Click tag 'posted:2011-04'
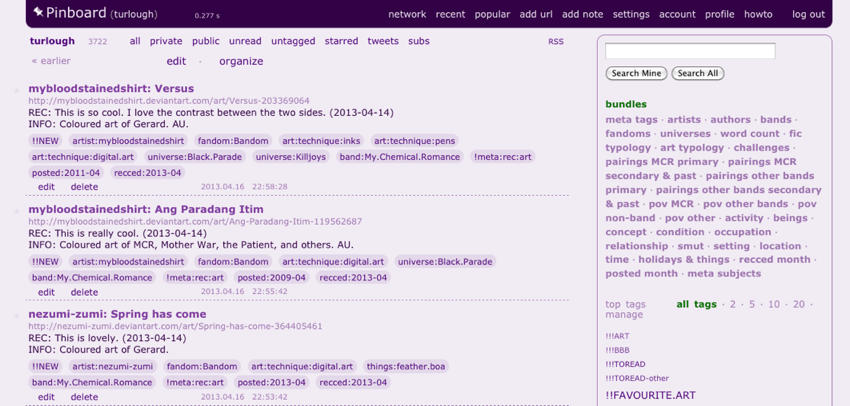The height and width of the screenshot is (406, 850). pos(66,173)
